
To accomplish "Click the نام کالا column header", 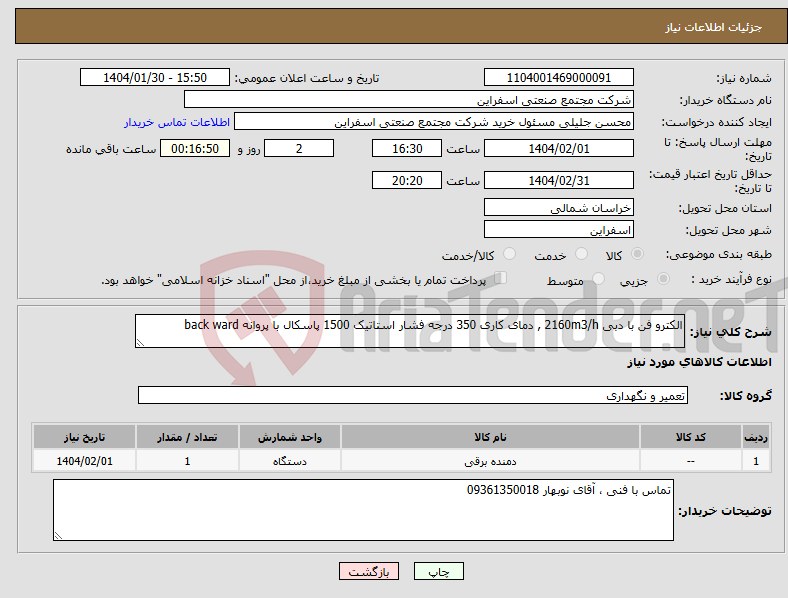I will (x=490, y=437).
